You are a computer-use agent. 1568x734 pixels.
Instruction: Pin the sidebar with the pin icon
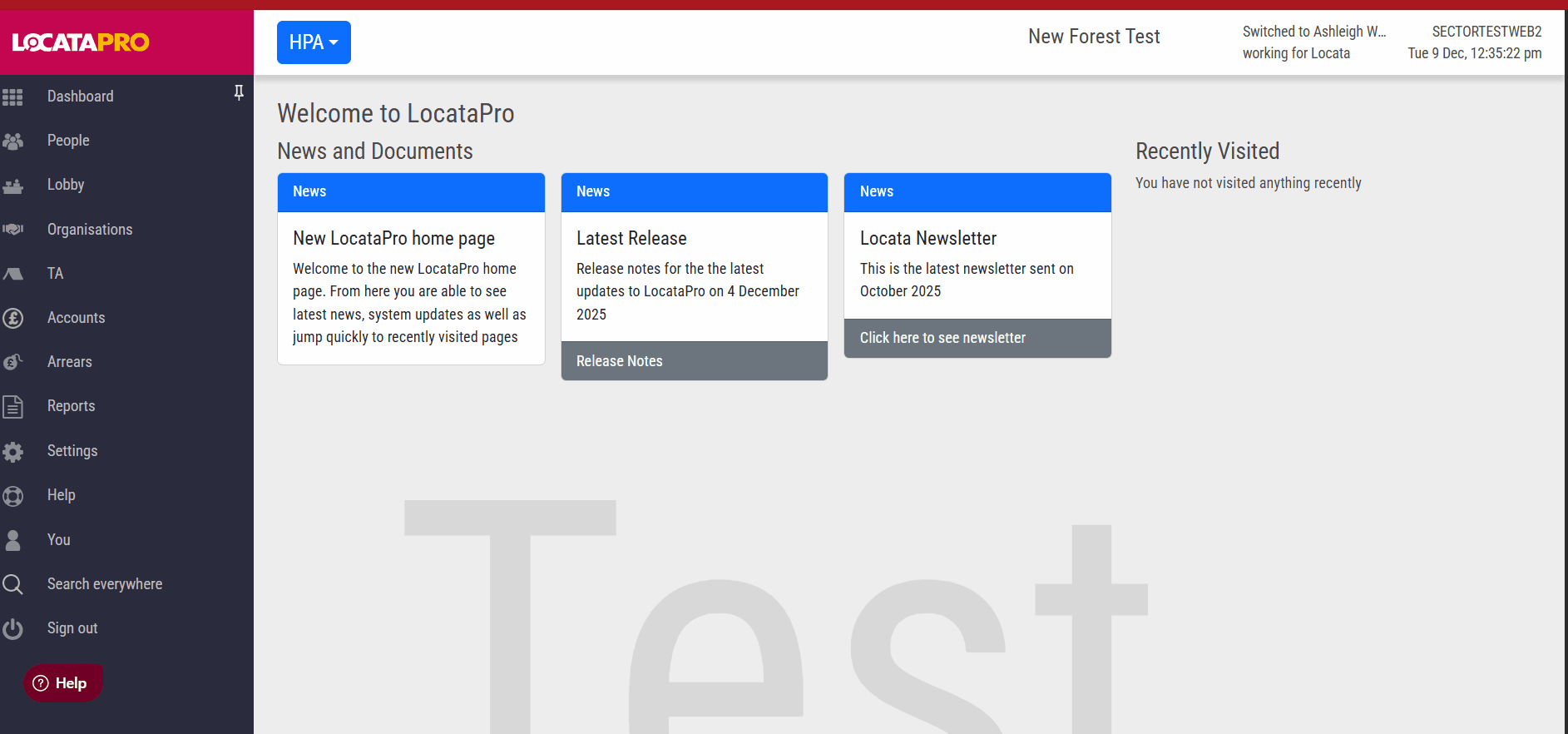(x=239, y=92)
